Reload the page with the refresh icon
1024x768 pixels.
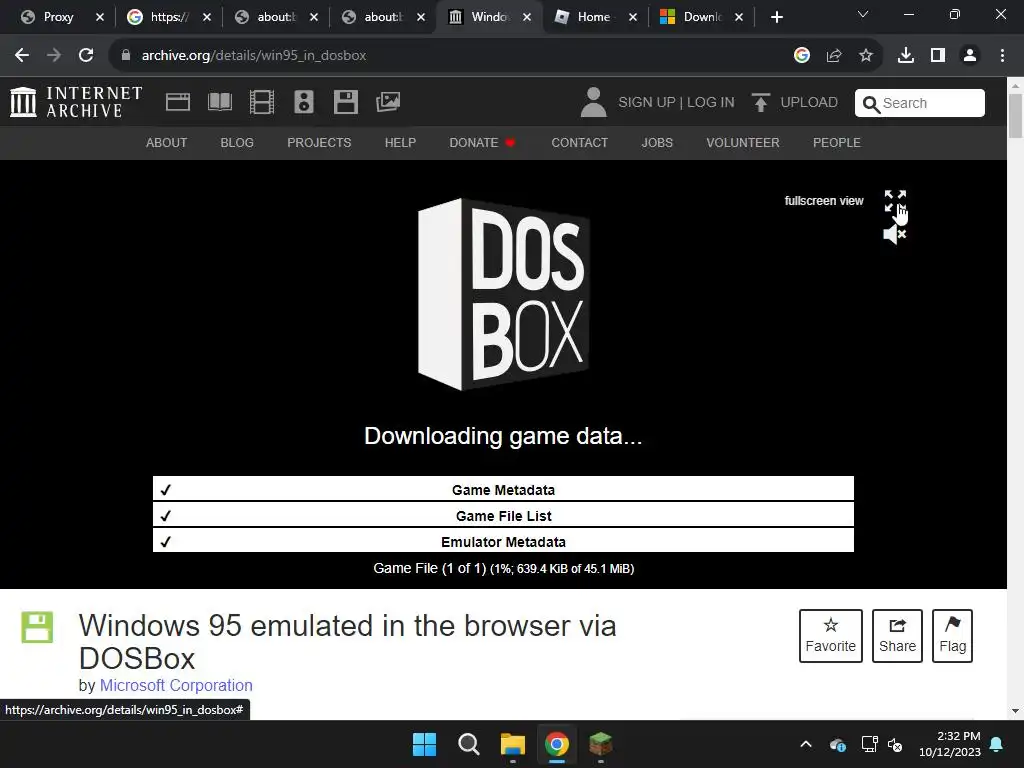pos(86,56)
